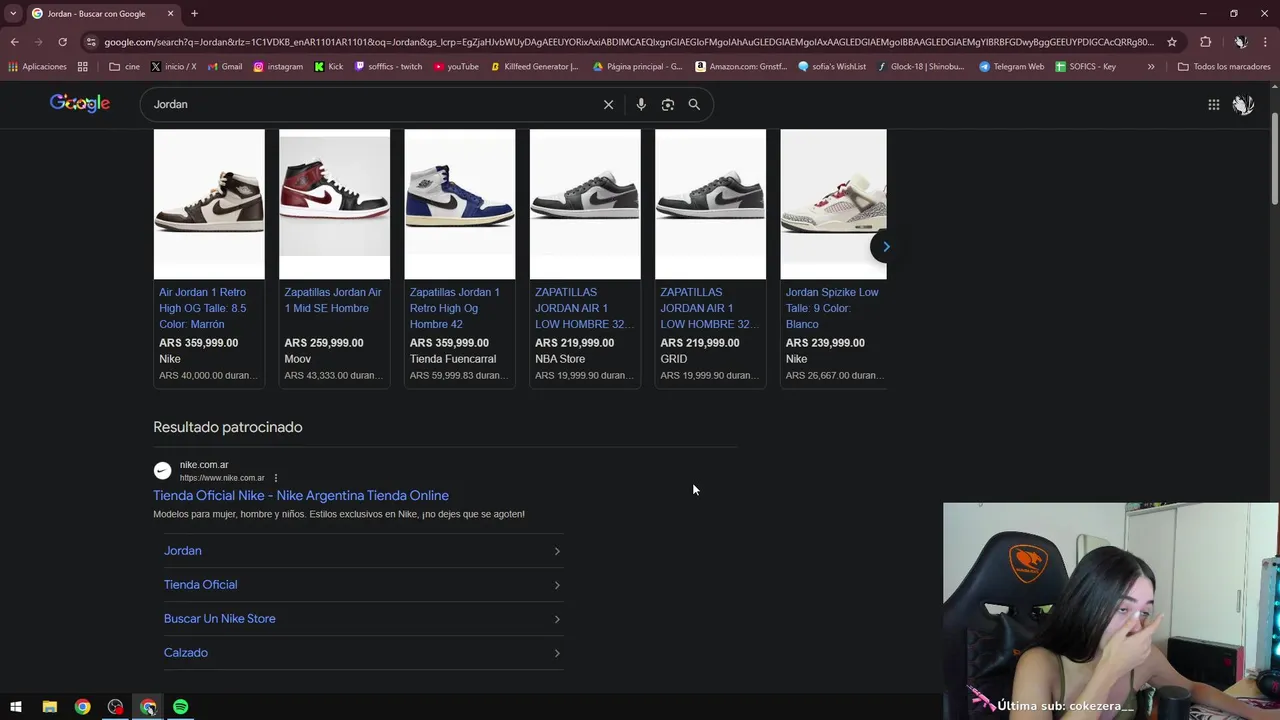Click the NBA Store Jordan Air 1 Low image
The width and height of the screenshot is (1280, 720).
coord(585,204)
